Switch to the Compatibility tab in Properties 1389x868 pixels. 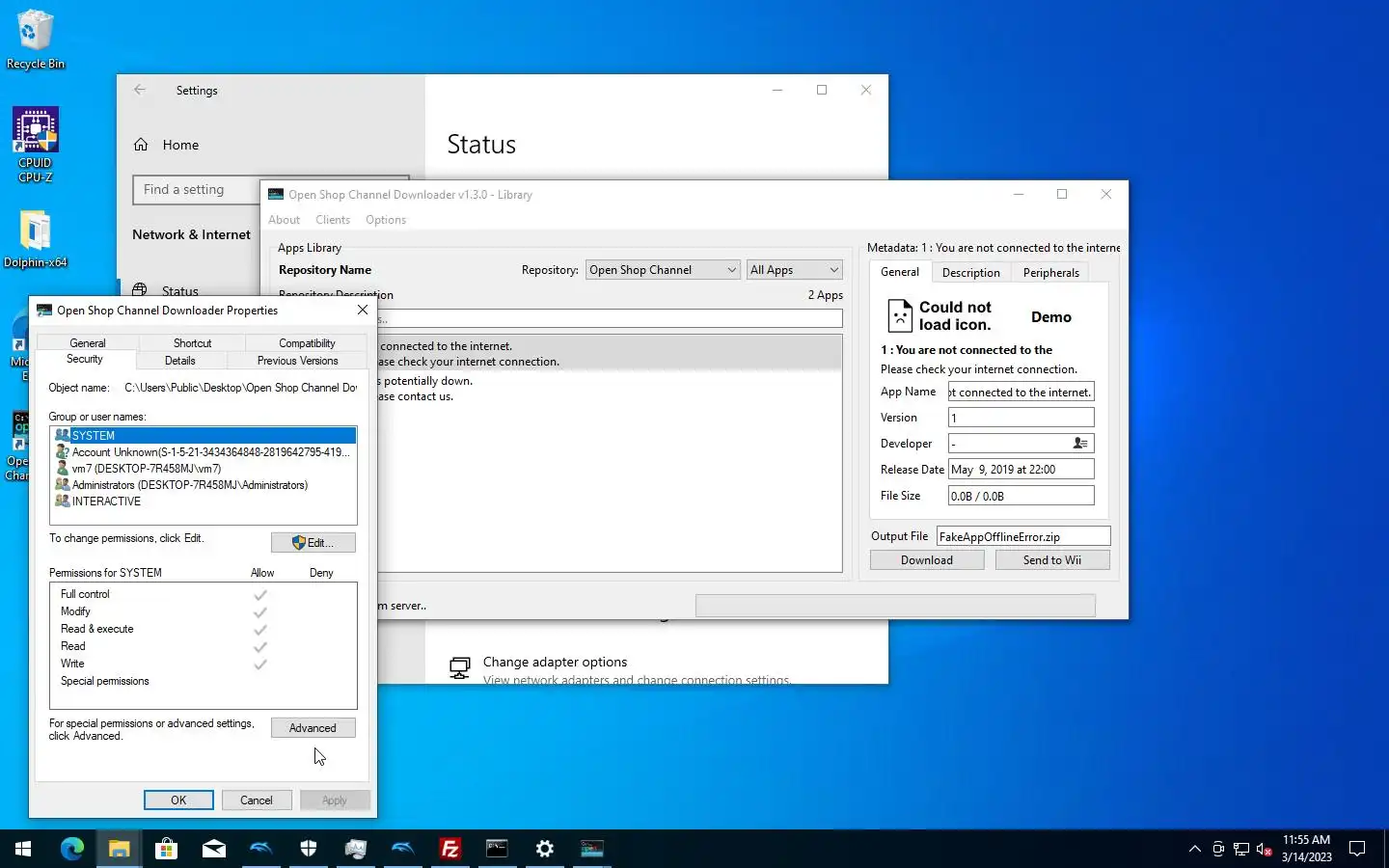307,343
